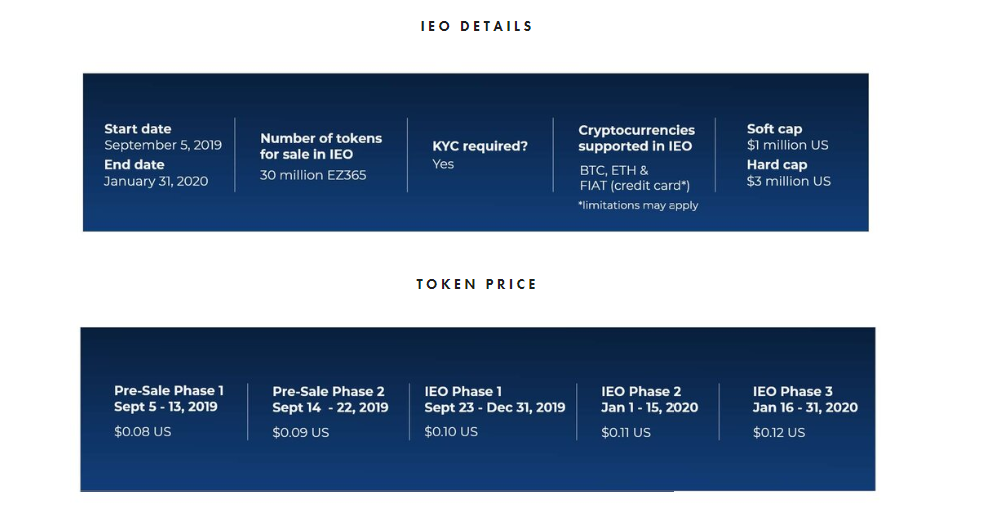
Task: Click the Soft cap $1 million value
Action: click(787, 145)
